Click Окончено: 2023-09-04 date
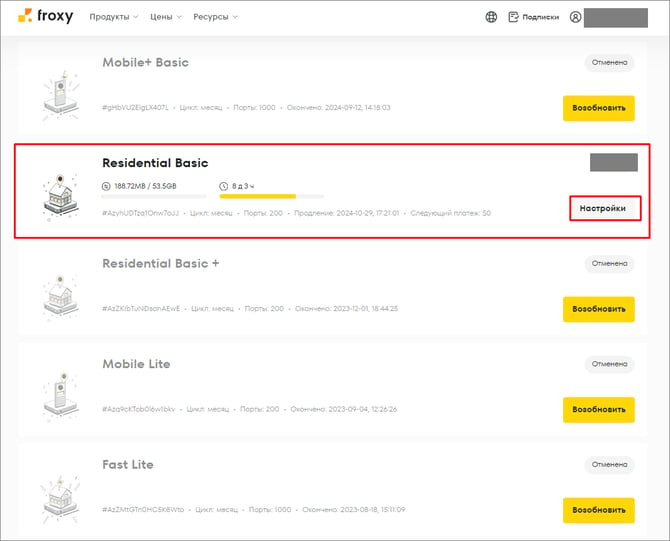The width and height of the screenshot is (670, 541). [344, 409]
